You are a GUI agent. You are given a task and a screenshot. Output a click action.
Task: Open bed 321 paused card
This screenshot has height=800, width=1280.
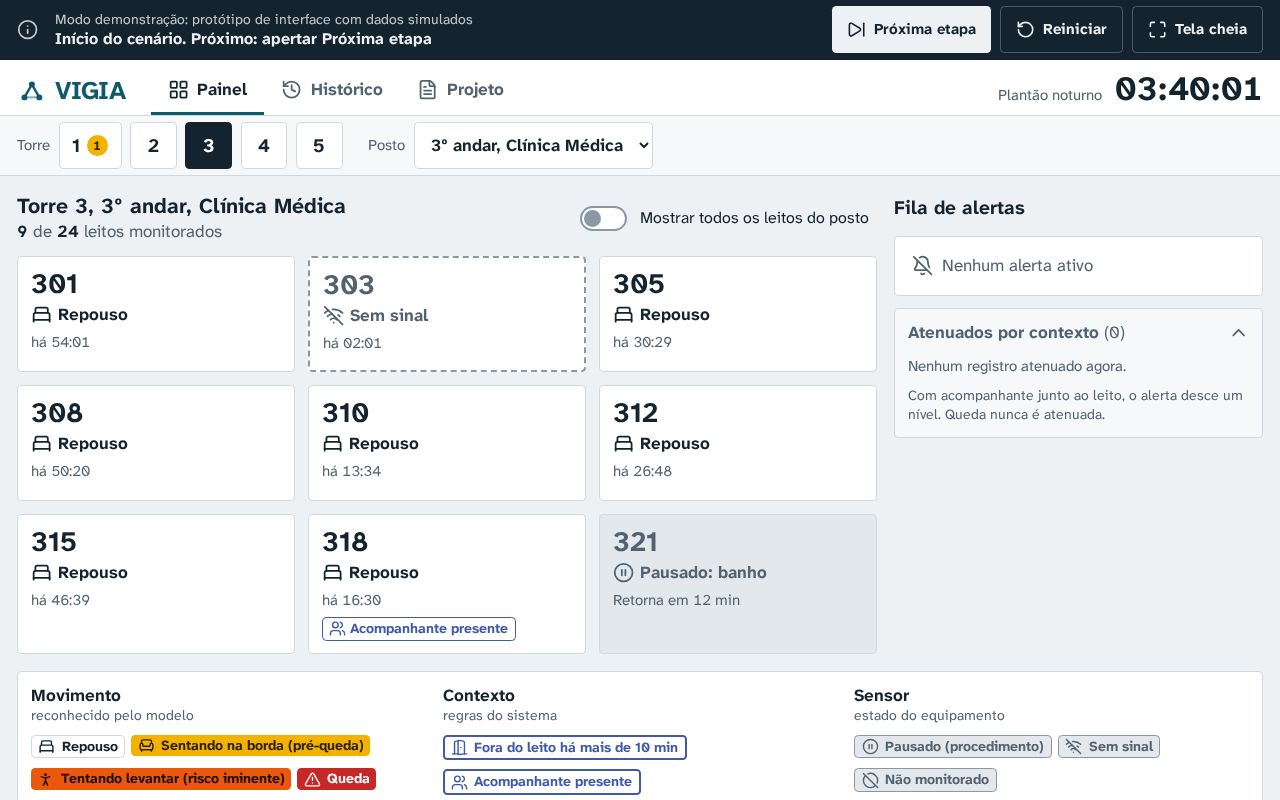[x=738, y=584]
